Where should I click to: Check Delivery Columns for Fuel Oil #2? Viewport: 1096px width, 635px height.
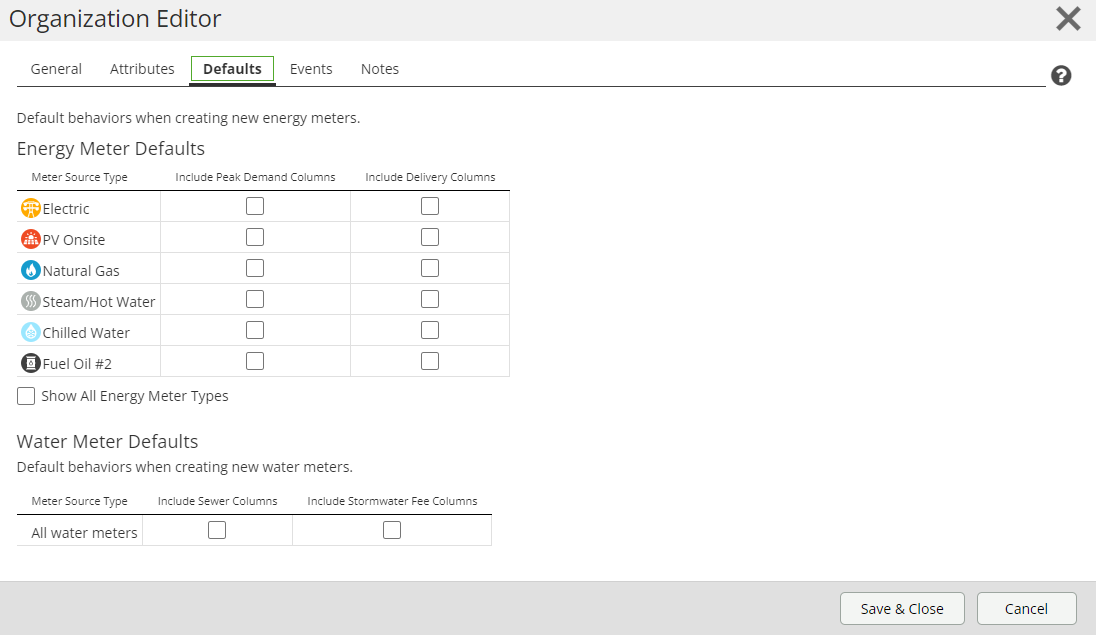(x=430, y=361)
